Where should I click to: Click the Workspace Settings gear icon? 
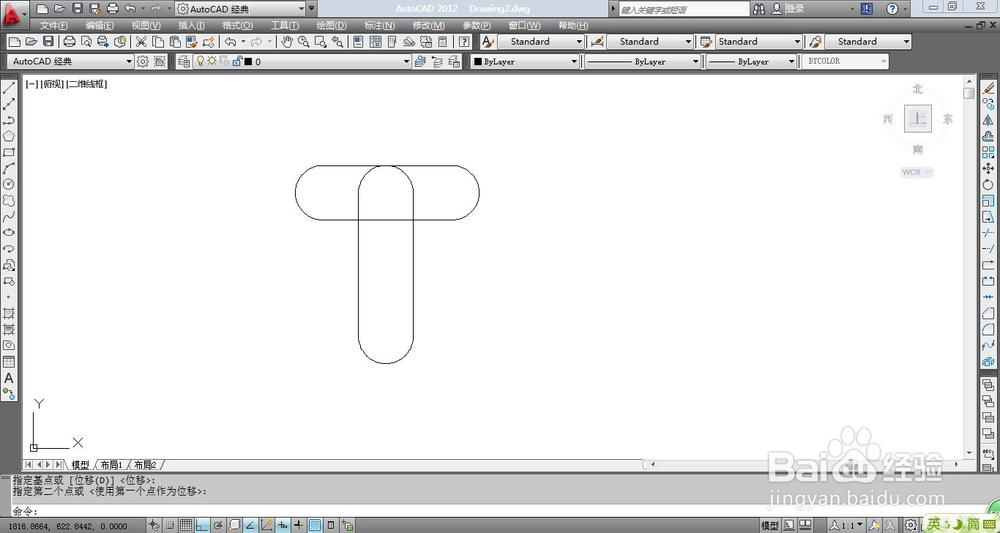tap(143, 61)
